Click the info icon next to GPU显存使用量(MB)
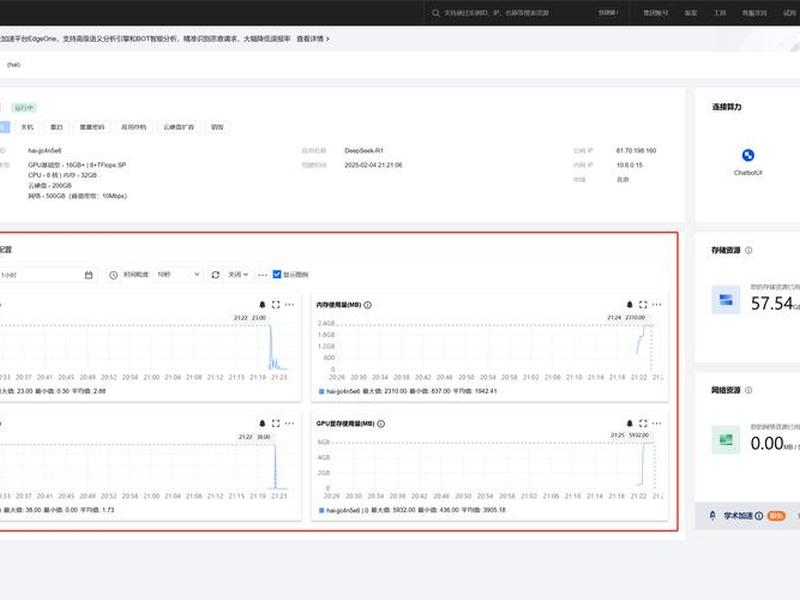The height and width of the screenshot is (600, 800). pyautogui.click(x=381, y=423)
